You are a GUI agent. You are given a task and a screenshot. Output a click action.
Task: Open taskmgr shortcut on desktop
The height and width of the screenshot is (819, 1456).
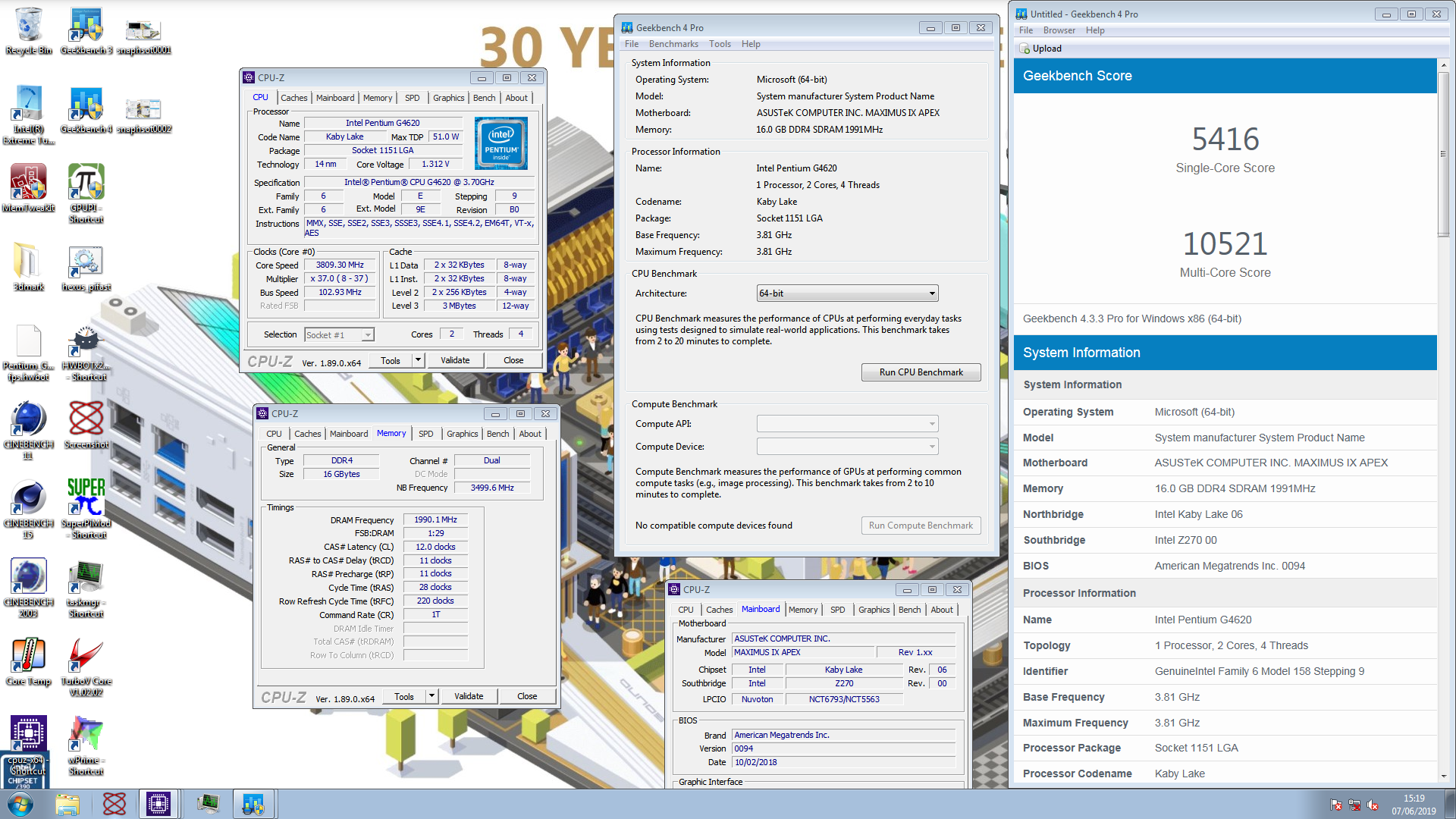(x=86, y=587)
